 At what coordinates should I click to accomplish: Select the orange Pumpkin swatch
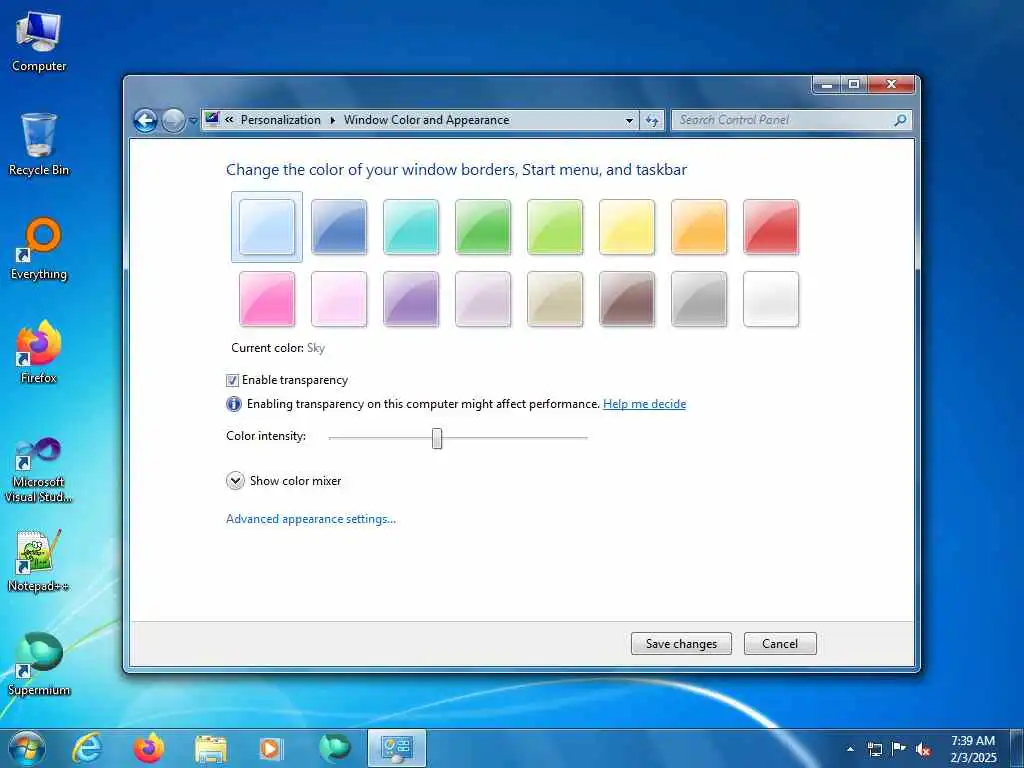699,227
